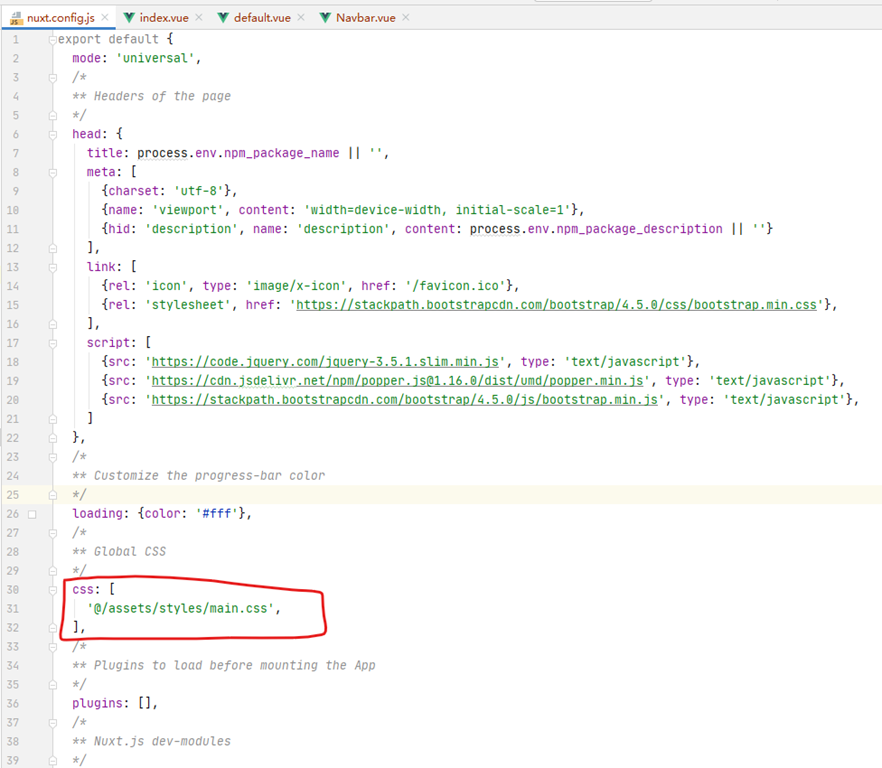
Task: Open the default.vue tab
Action: pyautogui.click(x=262, y=17)
